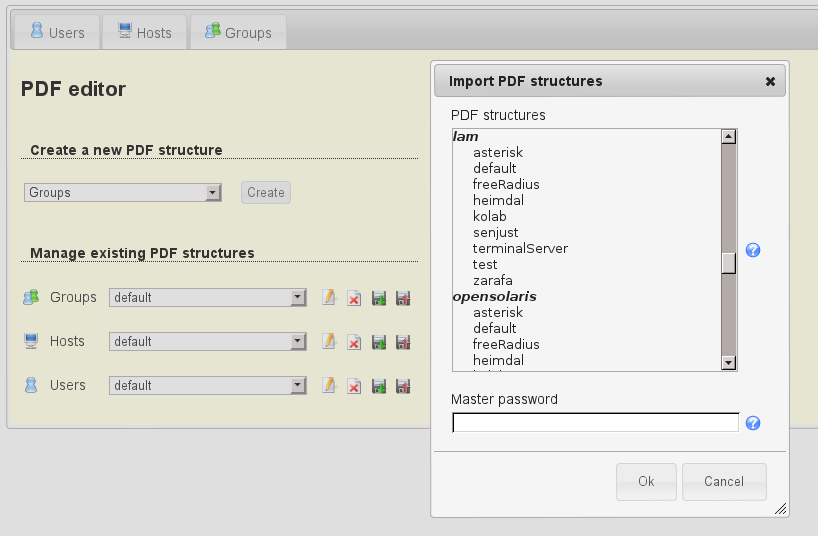Expand the Groups structure dropdown
This screenshot has height=536, width=818.
[207, 298]
